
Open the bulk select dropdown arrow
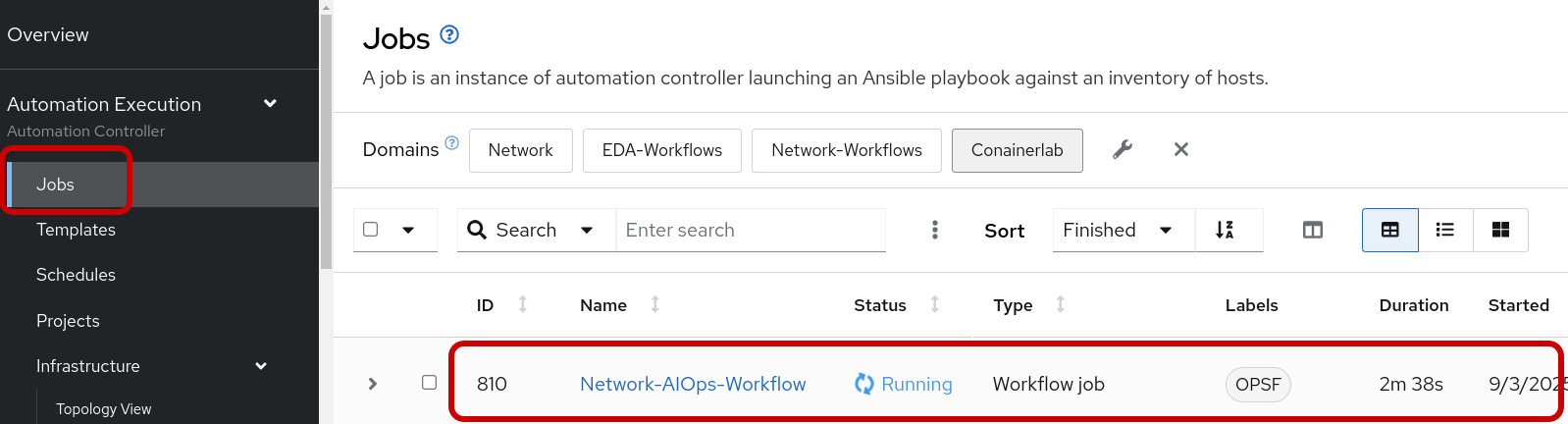pos(408,230)
